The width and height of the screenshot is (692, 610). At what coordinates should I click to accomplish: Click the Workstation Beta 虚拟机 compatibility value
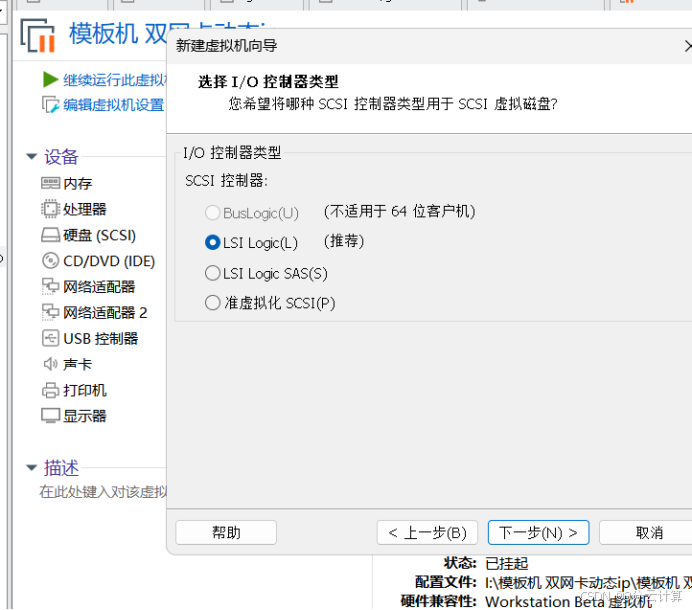click(x=569, y=602)
